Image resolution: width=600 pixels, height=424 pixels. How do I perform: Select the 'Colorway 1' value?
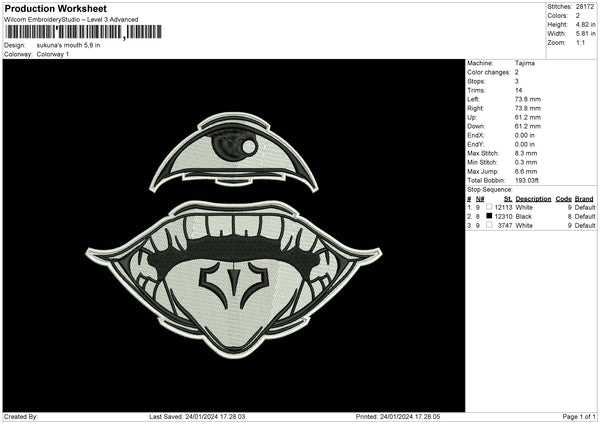coord(53,54)
